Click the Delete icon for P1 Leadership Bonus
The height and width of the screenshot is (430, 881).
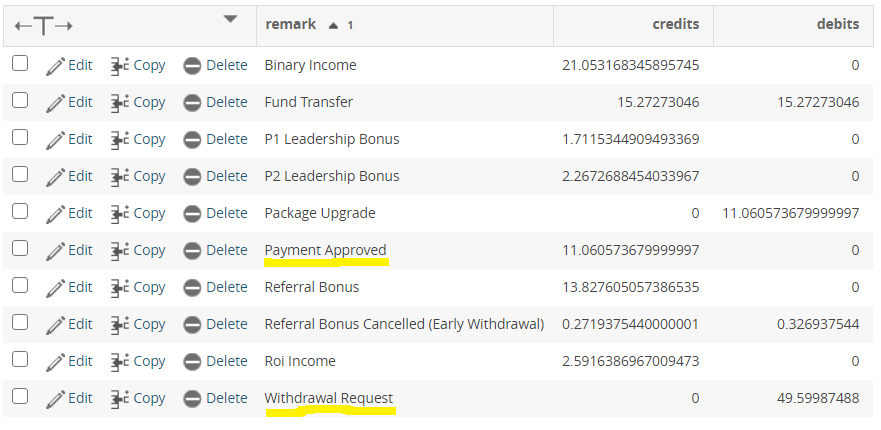pyautogui.click(x=192, y=139)
